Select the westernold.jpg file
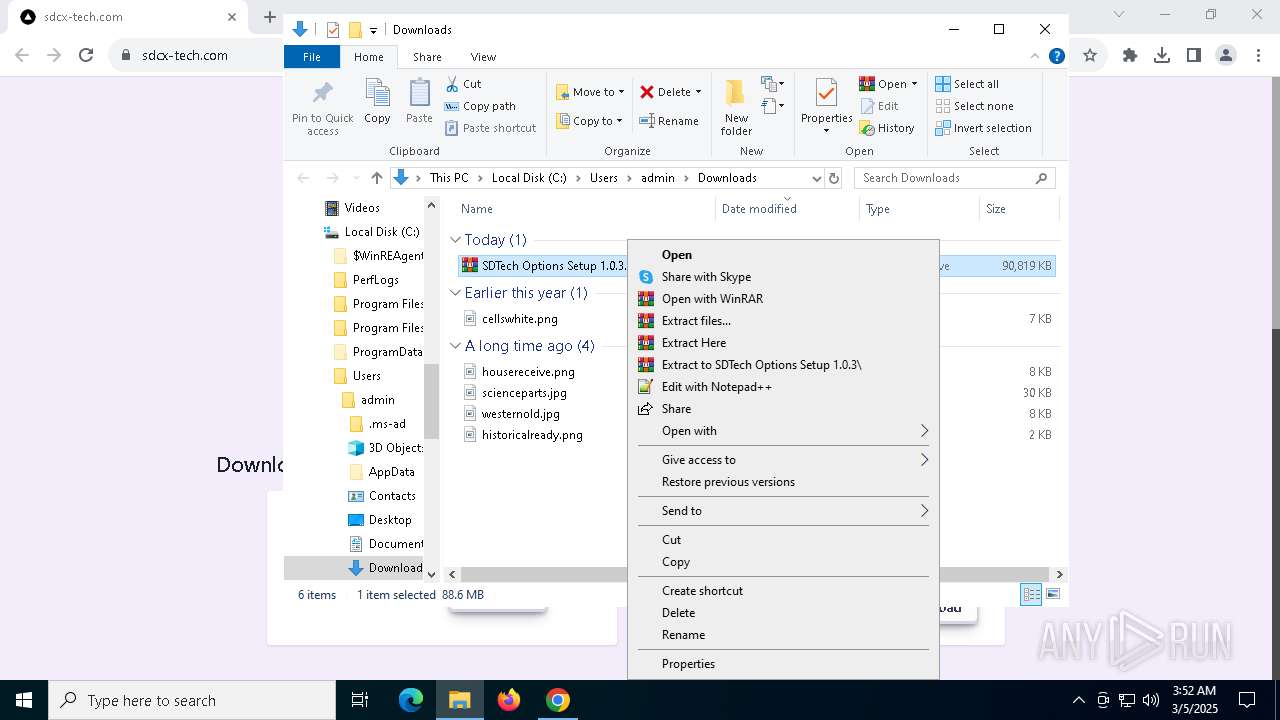The image size is (1280, 720). pyautogui.click(x=520, y=414)
